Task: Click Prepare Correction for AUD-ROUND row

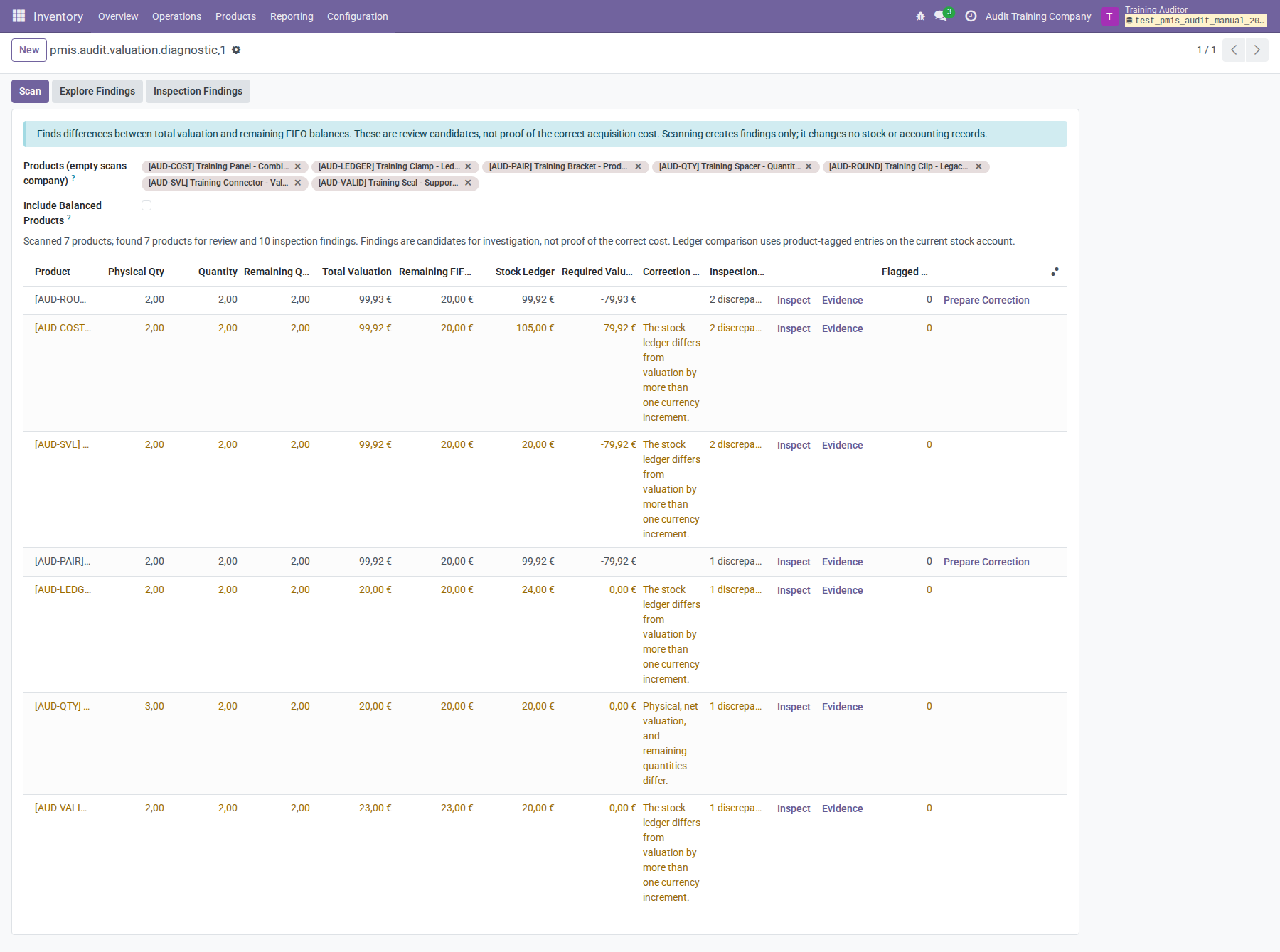Action: [986, 300]
